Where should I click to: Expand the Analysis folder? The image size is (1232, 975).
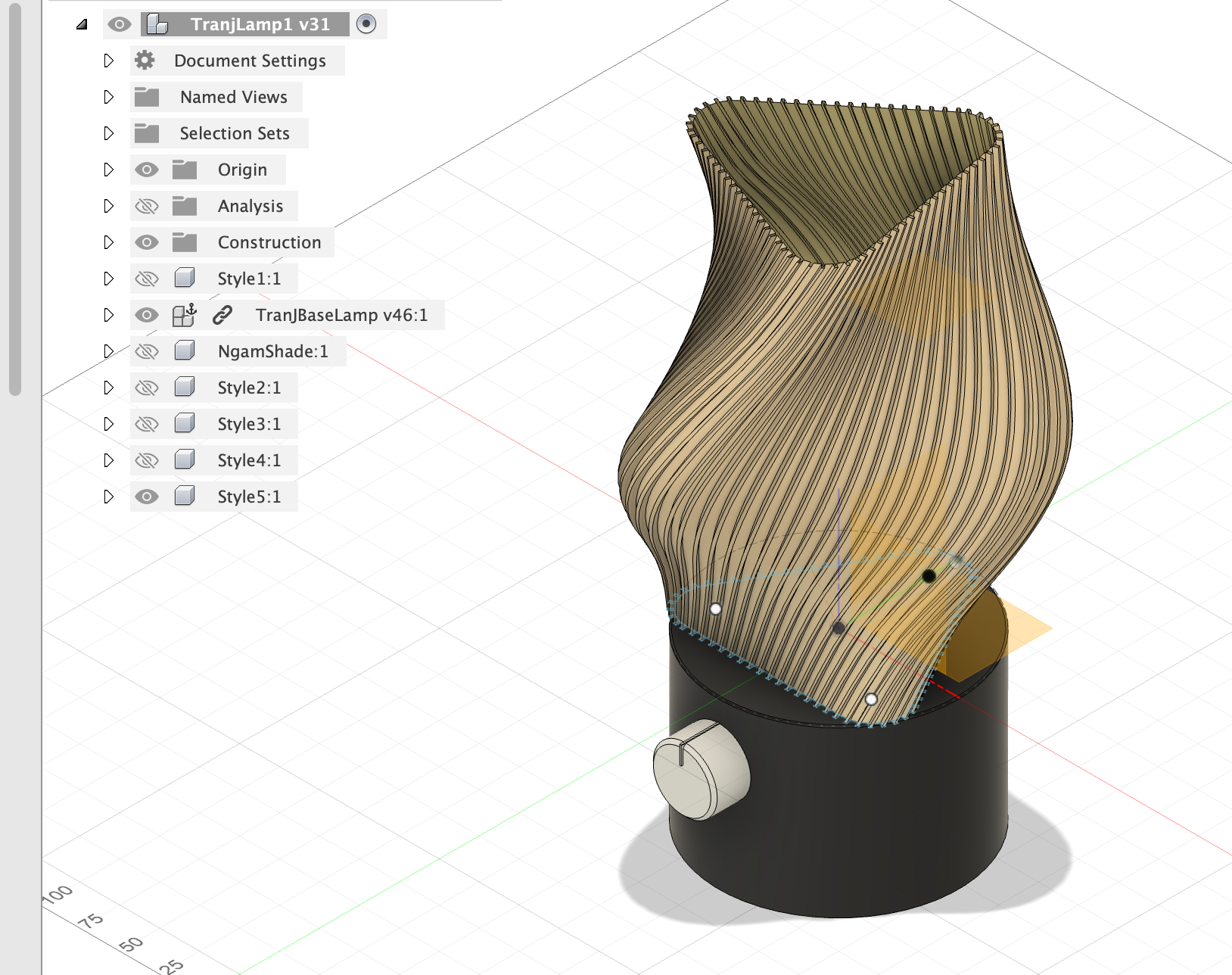pos(108,206)
